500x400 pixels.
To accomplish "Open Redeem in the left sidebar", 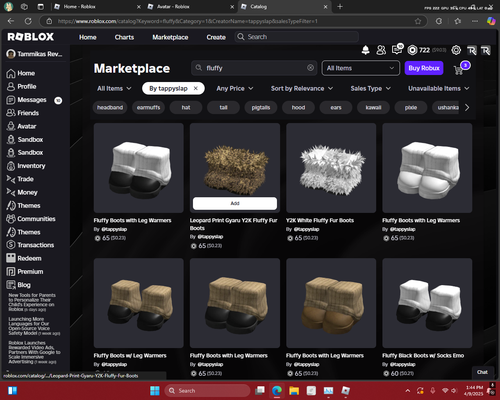I will pyautogui.click(x=24, y=258).
